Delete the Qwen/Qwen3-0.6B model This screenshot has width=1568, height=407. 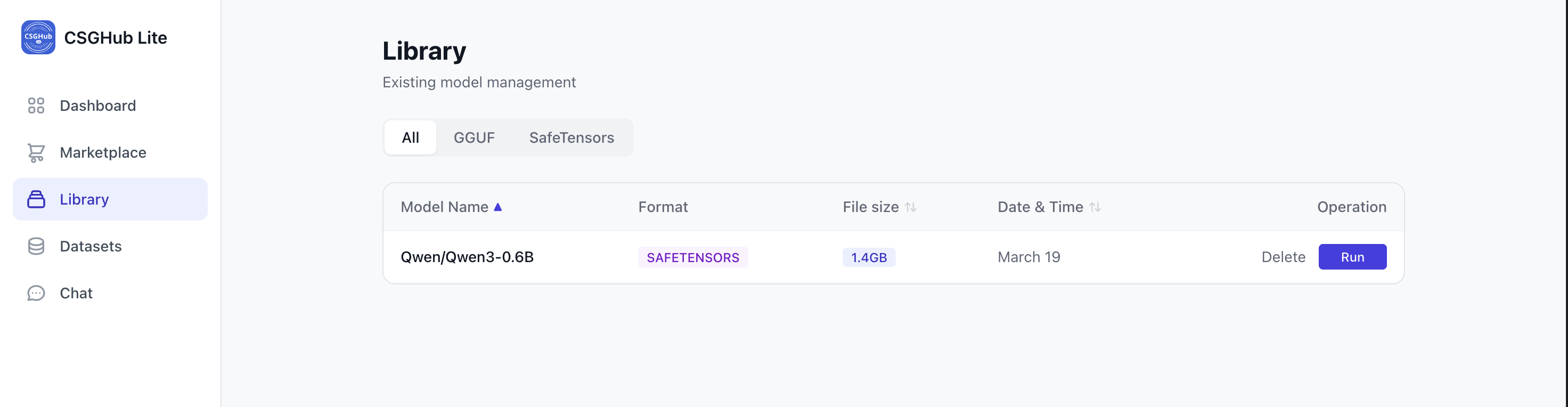[x=1283, y=257]
